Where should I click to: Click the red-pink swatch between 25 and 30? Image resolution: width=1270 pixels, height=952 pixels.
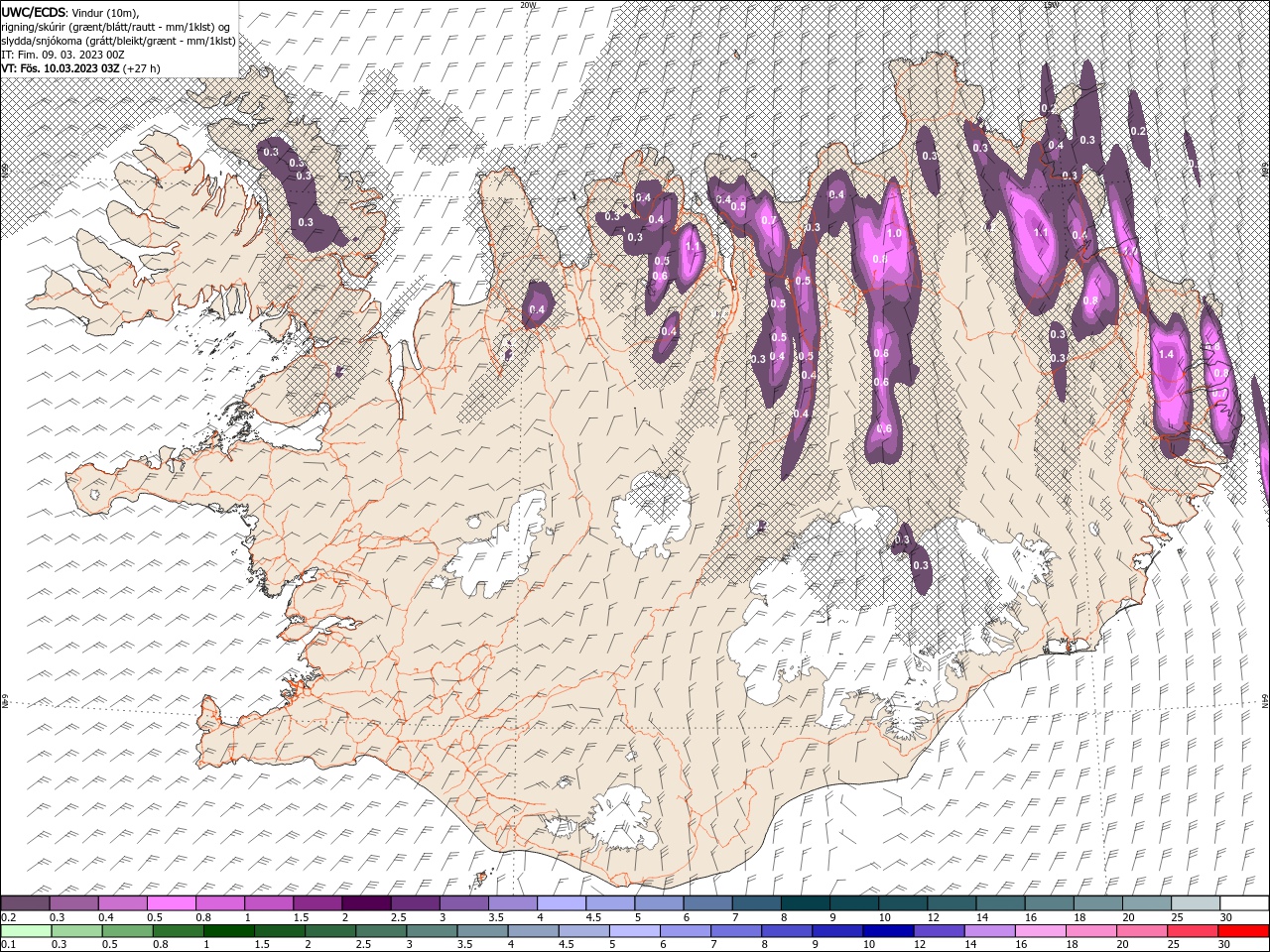(x=1193, y=931)
